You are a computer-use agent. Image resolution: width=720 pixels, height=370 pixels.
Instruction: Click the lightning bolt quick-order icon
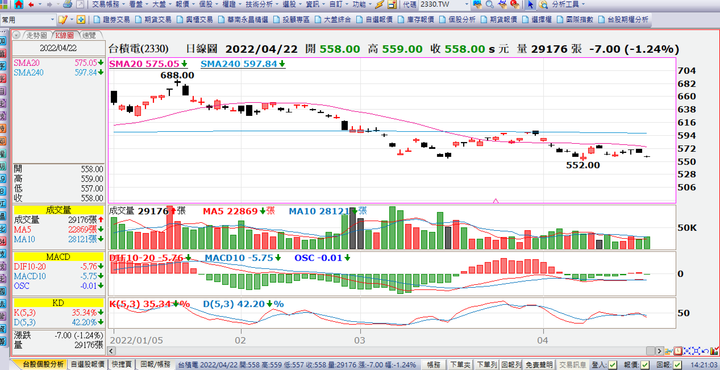point(379,5)
